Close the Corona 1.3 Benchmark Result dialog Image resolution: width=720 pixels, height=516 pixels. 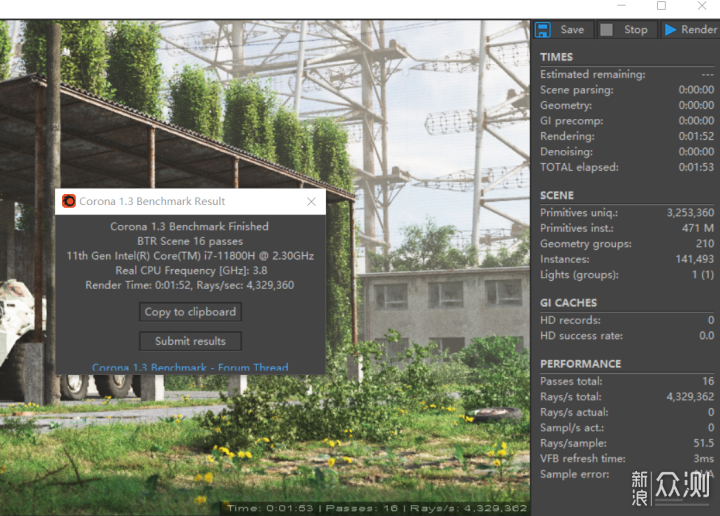tap(311, 202)
